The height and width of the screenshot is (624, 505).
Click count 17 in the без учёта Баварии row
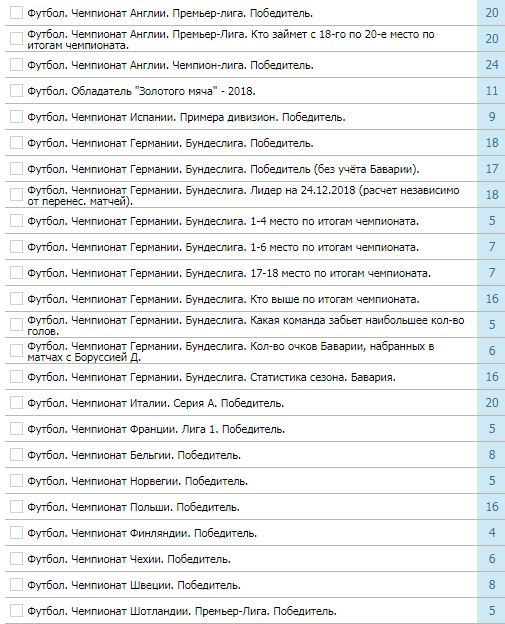tap(491, 169)
